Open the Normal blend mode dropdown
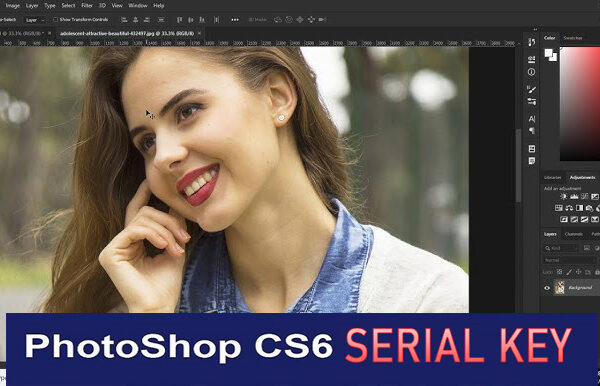 [570, 260]
